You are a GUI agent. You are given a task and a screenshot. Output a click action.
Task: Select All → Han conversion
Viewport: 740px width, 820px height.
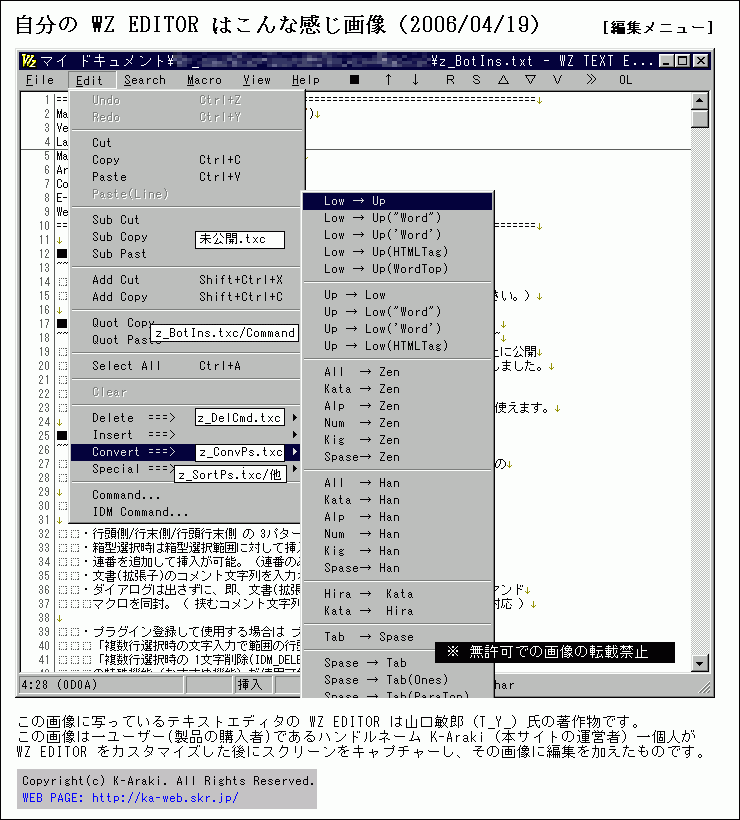tap(397, 483)
